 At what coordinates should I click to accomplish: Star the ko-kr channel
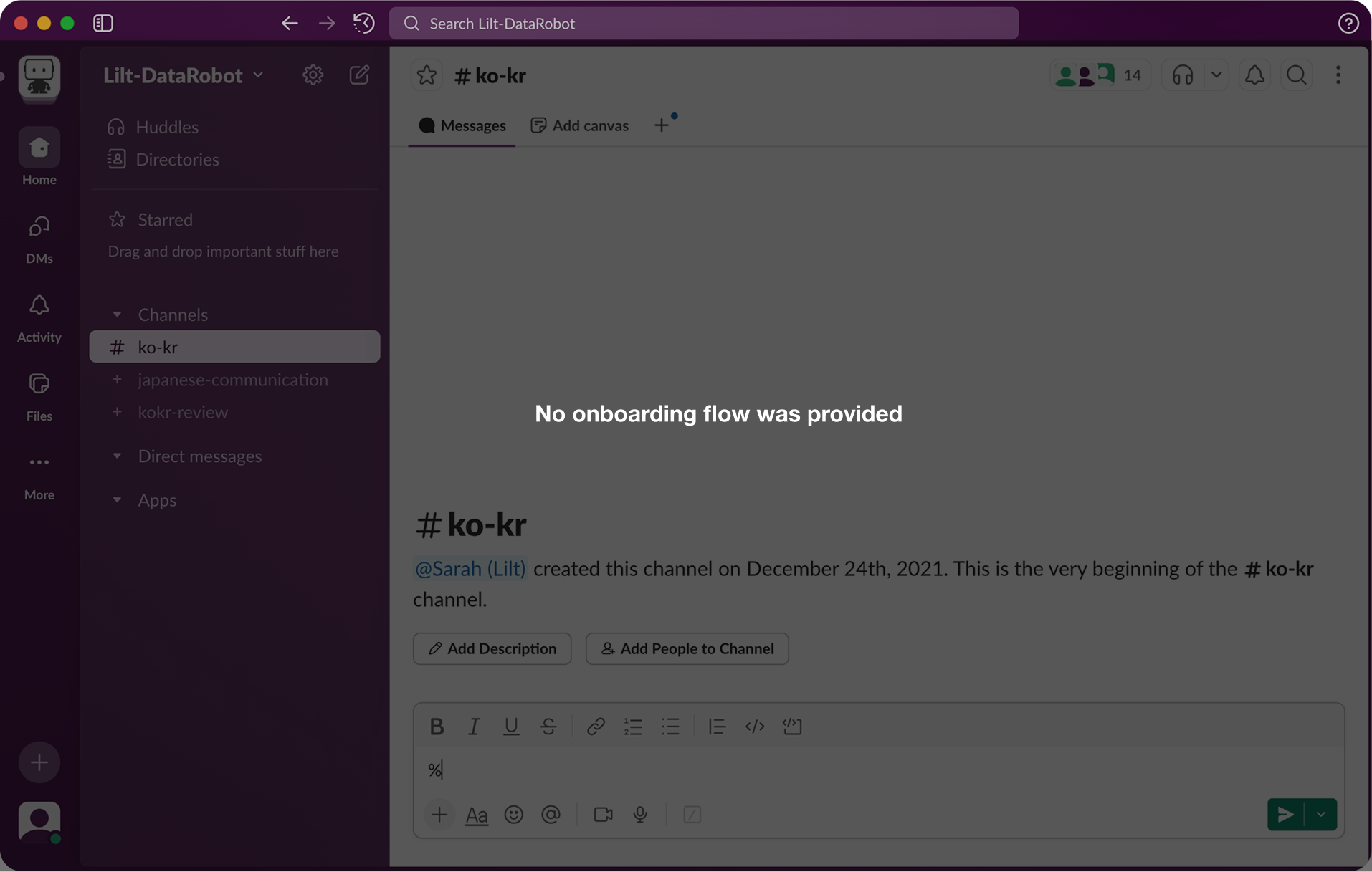427,75
